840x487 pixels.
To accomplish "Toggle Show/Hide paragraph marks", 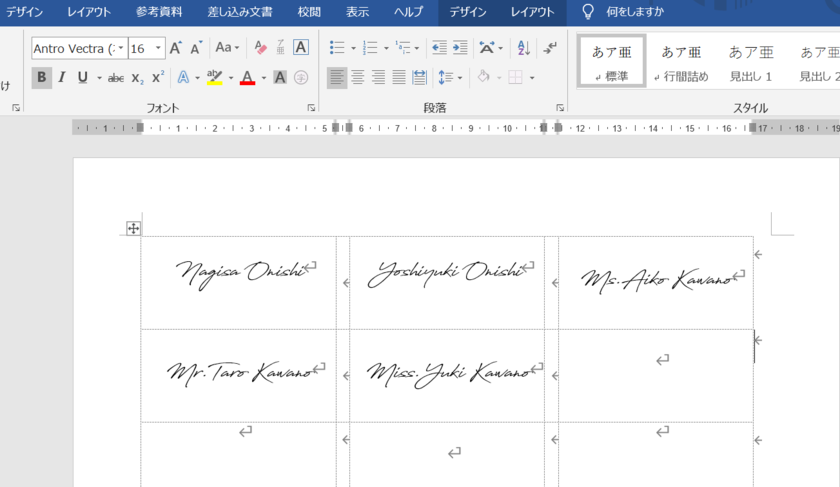I will tap(550, 48).
